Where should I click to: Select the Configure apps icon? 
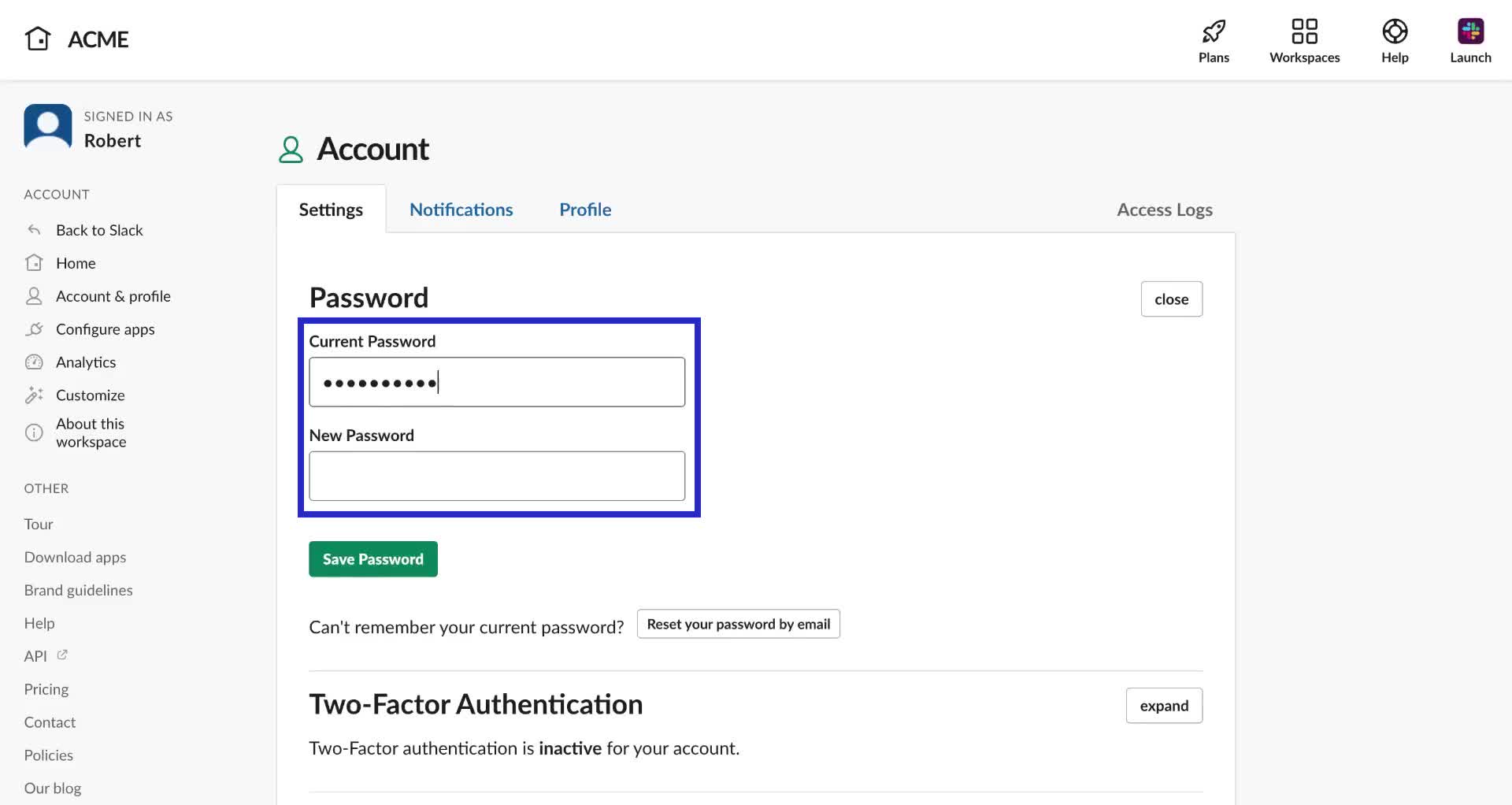point(35,329)
